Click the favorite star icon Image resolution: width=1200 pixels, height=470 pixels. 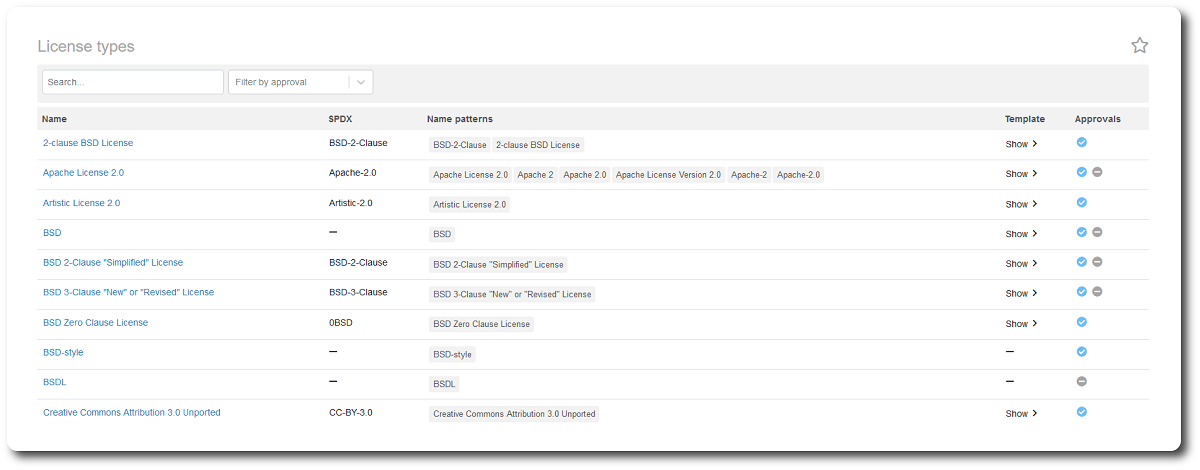(x=1139, y=45)
